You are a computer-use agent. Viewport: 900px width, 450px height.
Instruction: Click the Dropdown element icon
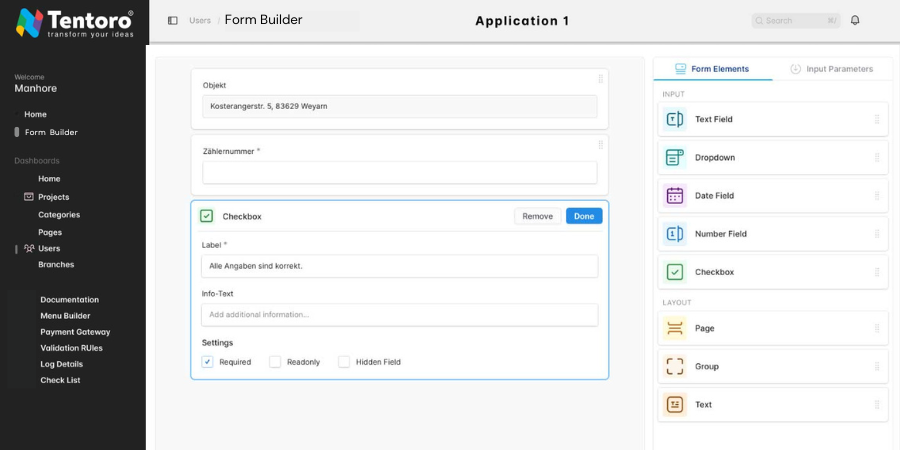pos(674,157)
